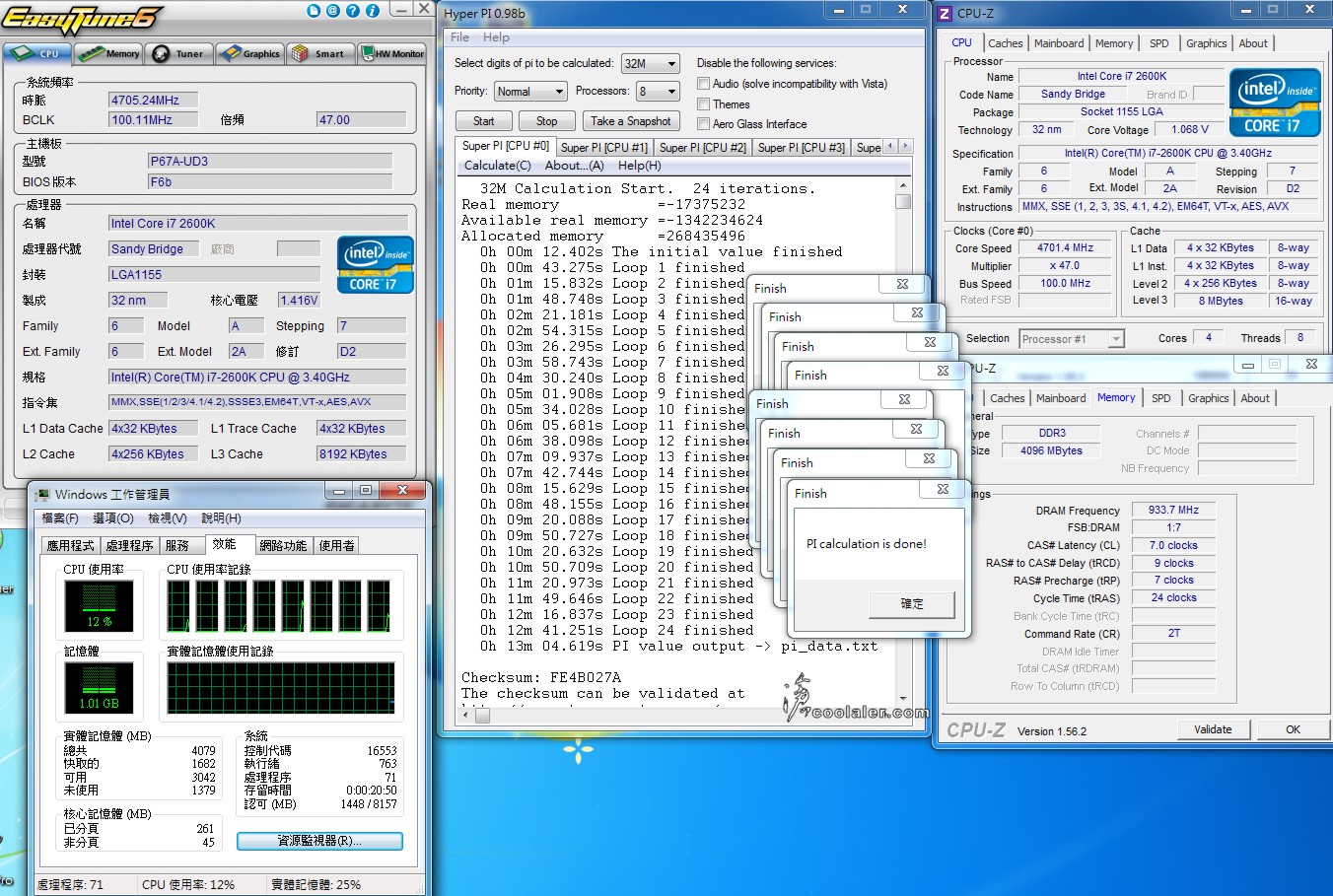
Task: Open the question mark help icon in EasyTune6
Action: (x=353, y=11)
